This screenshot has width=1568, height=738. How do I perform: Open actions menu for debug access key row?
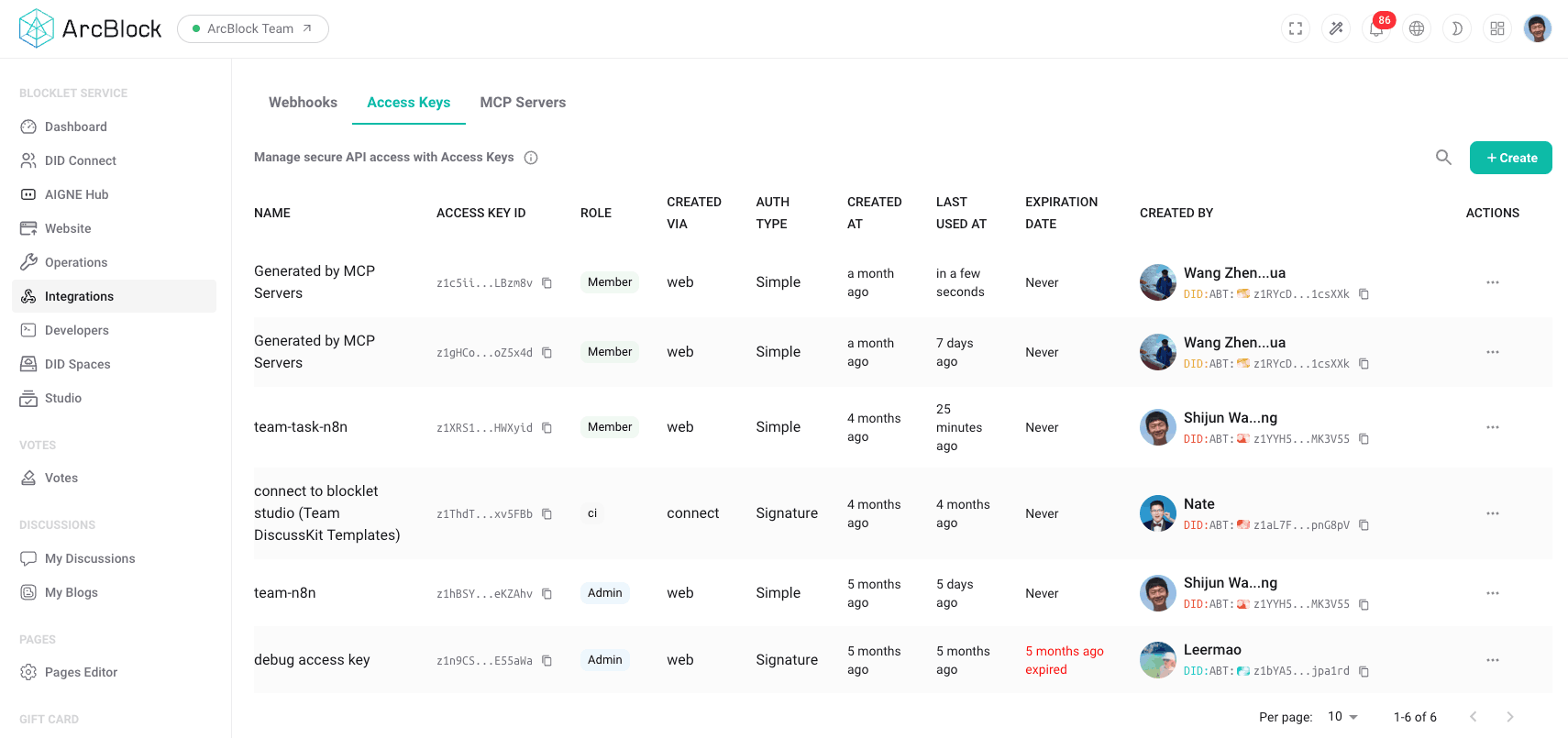[x=1493, y=660]
